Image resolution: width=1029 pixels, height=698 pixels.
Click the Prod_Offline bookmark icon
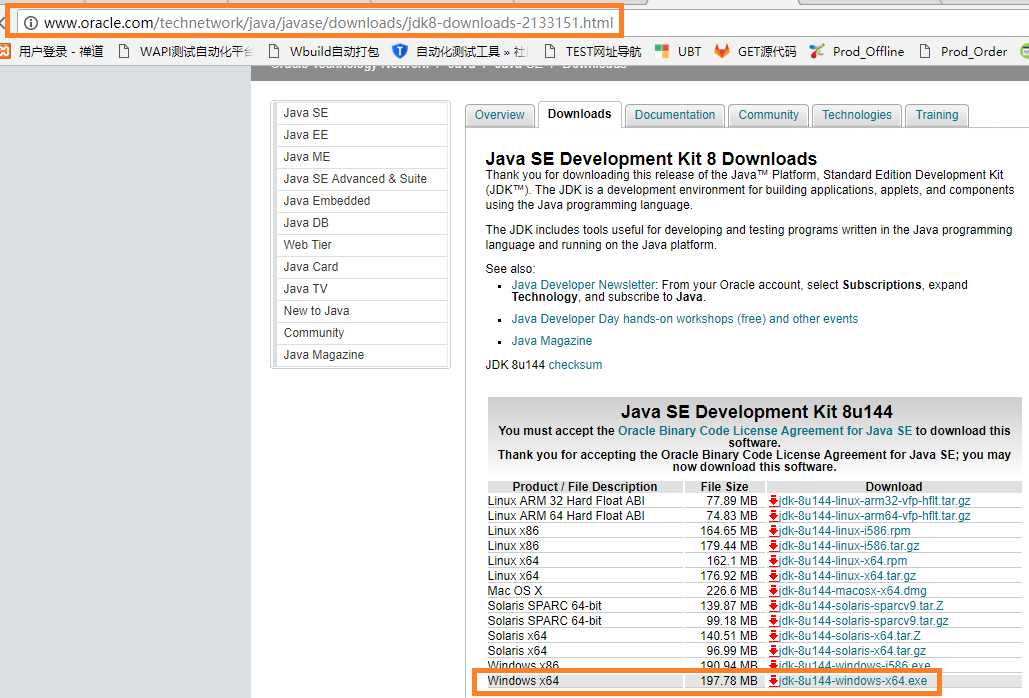[816, 51]
